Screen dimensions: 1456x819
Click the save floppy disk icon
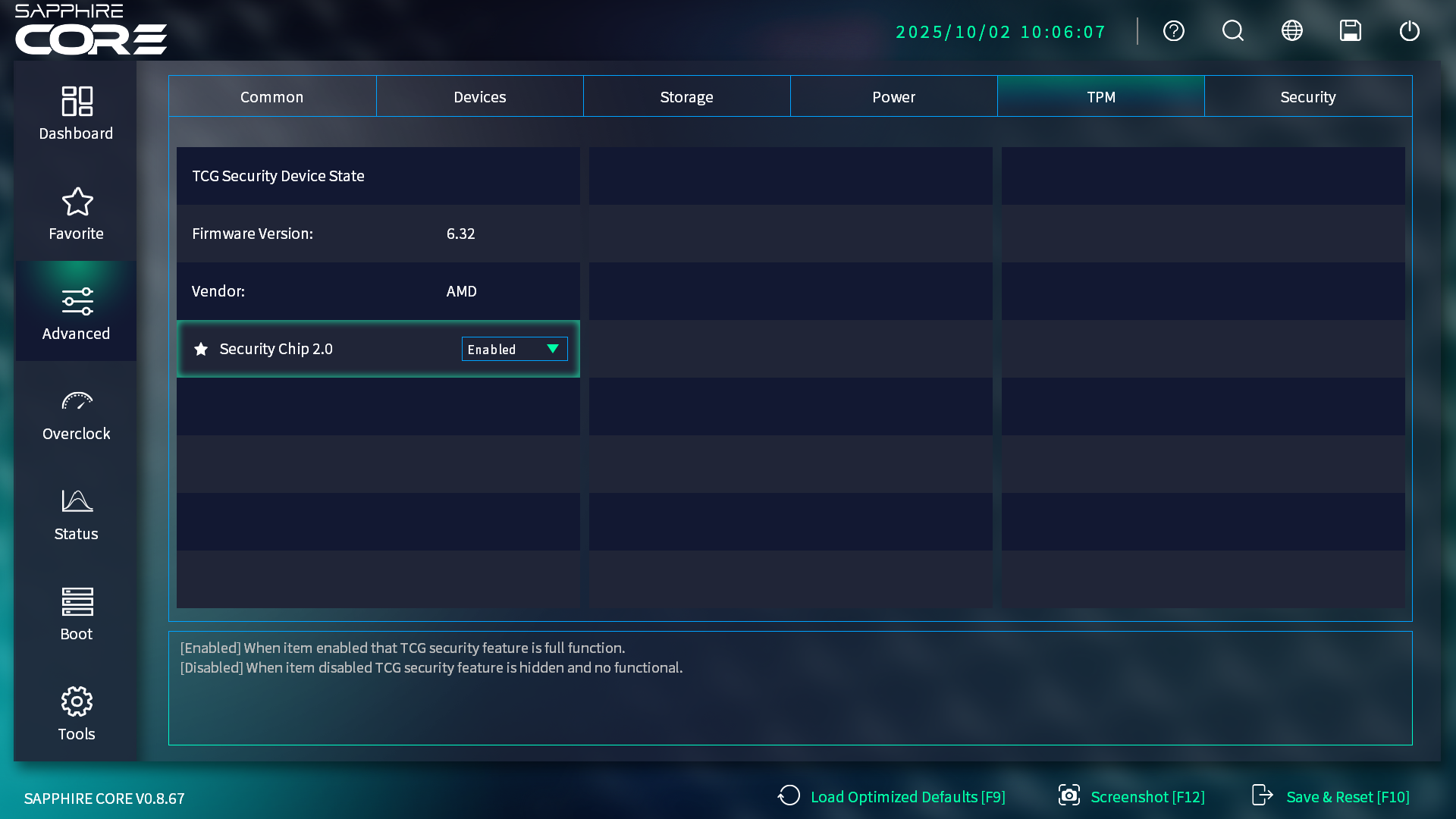[x=1350, y=31]
